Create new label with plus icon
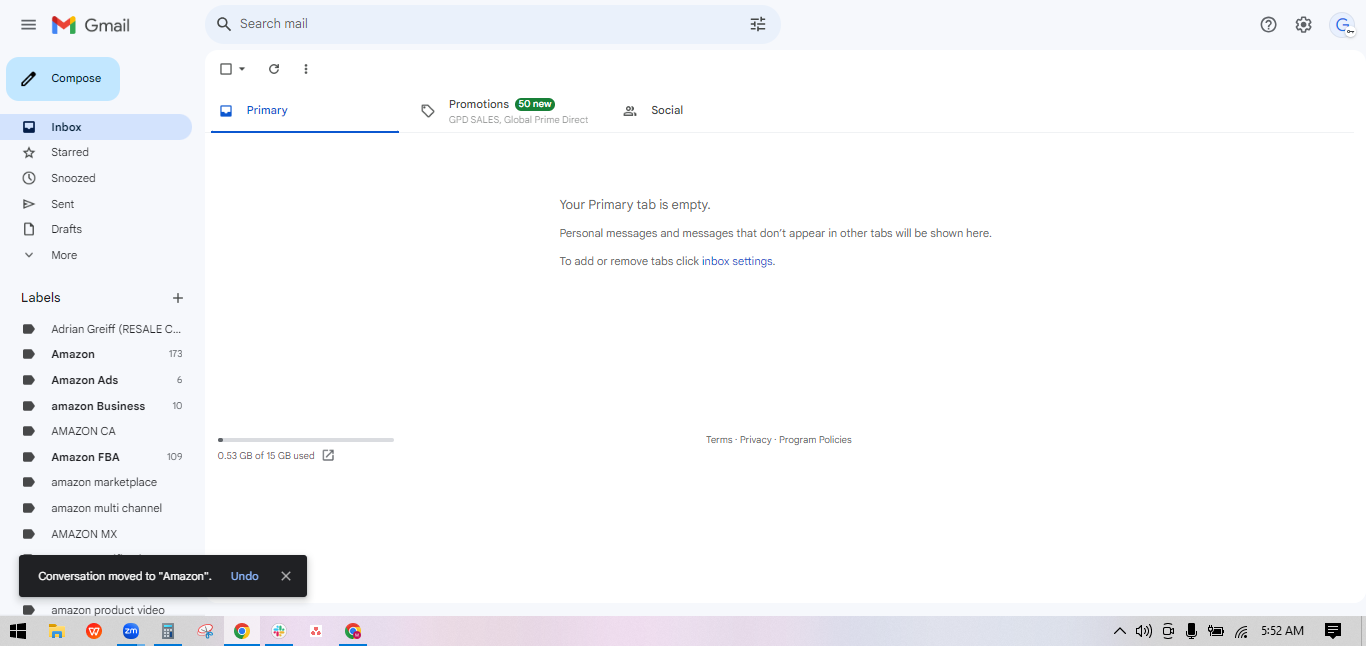The height and width of the screenshot is (646, 1366). tap(178, 298)
